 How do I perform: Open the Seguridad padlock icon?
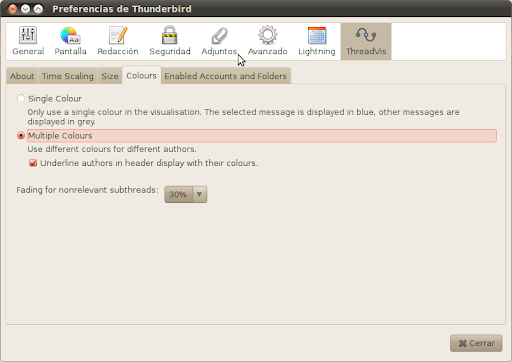click(x=170, y=41)
